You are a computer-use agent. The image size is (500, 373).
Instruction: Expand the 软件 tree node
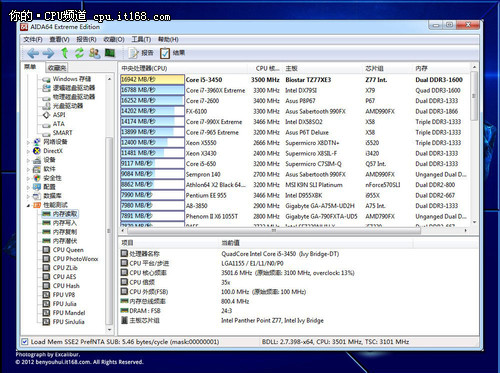(28, 169)
